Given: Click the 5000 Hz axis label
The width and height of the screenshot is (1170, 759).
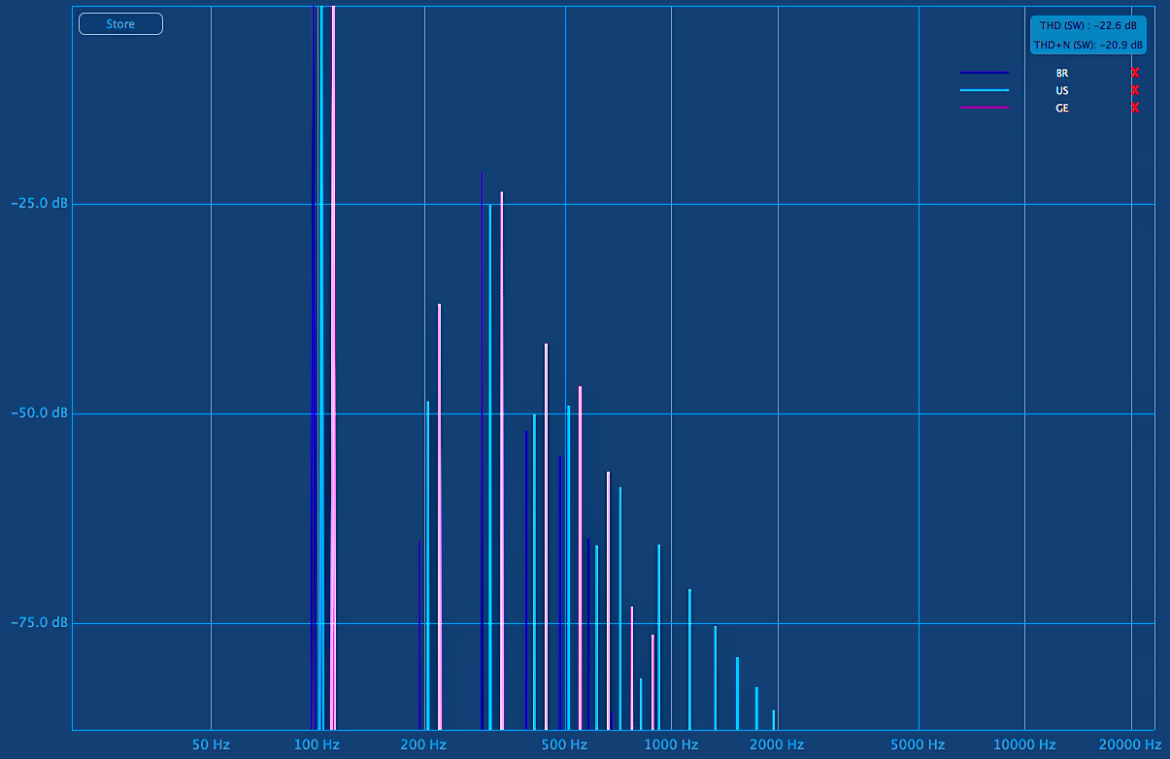Looking at the screenshot, I should [918, 745].
